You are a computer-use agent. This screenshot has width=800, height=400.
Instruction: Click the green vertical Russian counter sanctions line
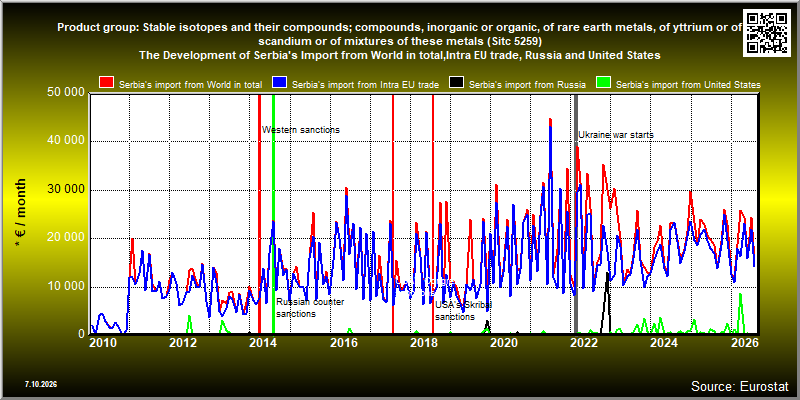[273, 214]
